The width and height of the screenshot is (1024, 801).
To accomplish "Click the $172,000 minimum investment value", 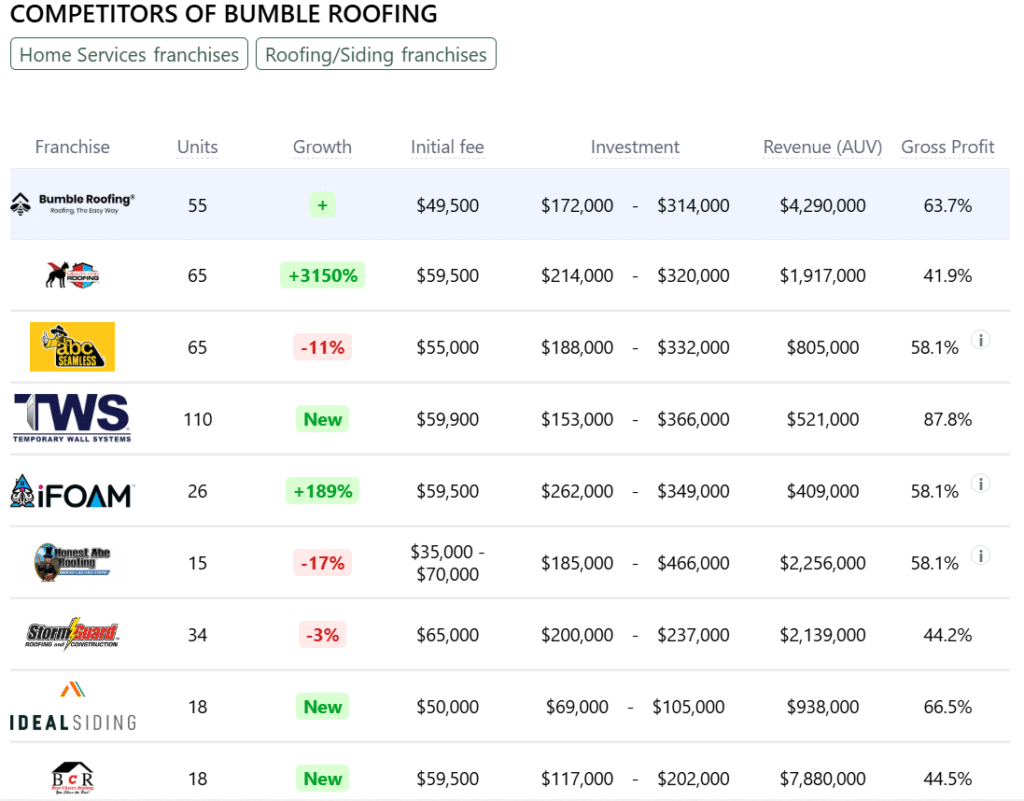I will click(x=577, y=206).
